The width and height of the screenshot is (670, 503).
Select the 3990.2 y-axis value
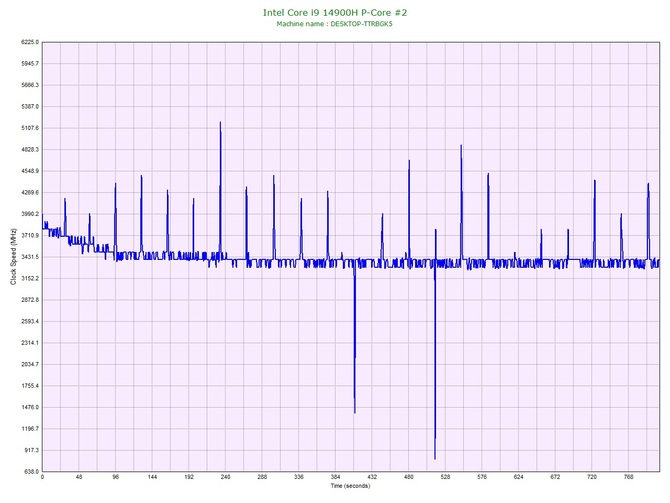(30, 214)
